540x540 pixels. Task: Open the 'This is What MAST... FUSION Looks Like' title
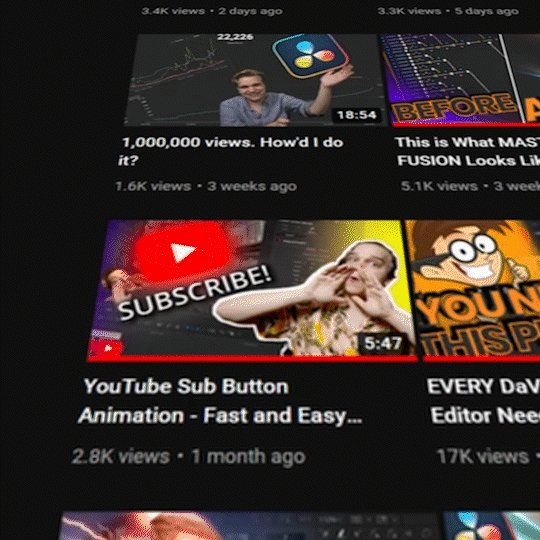468,152
